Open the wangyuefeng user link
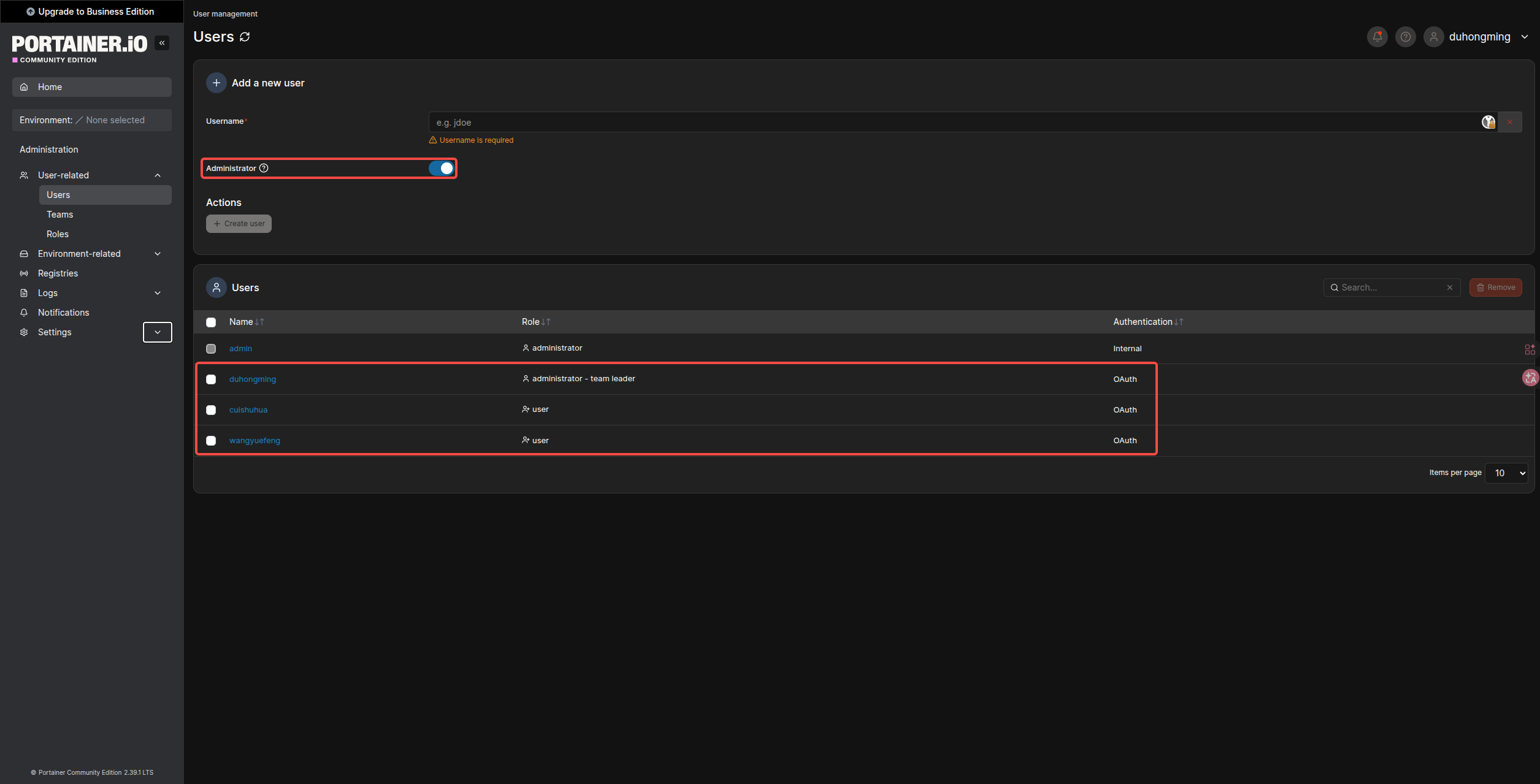1540x784 pixels. (x=255, y=441)
